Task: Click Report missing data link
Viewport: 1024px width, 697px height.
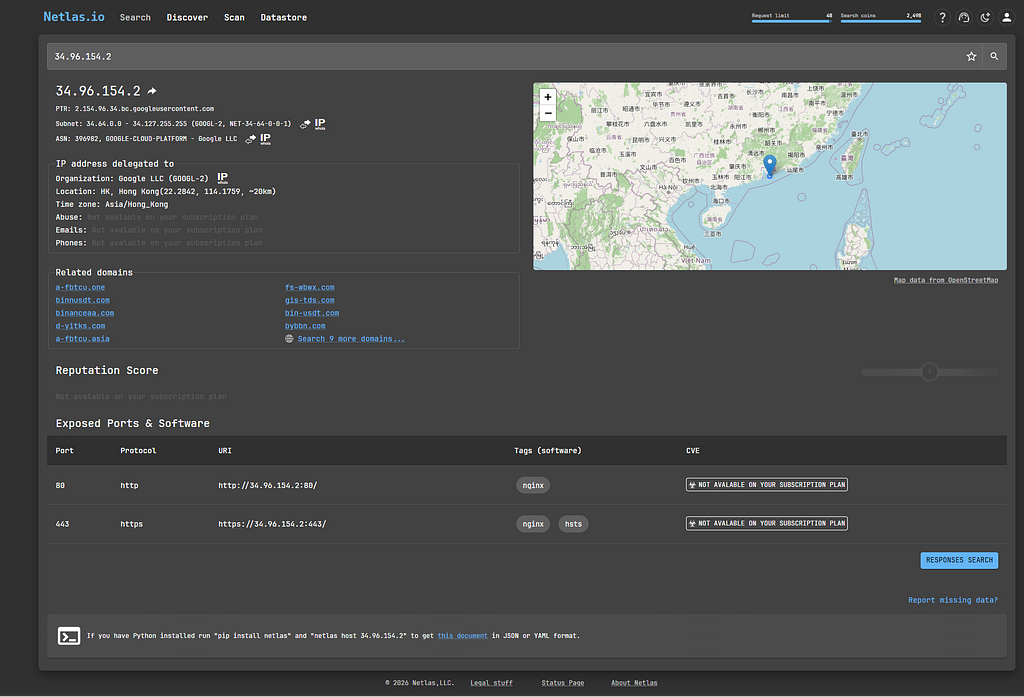Action: [x=953, y=600]
